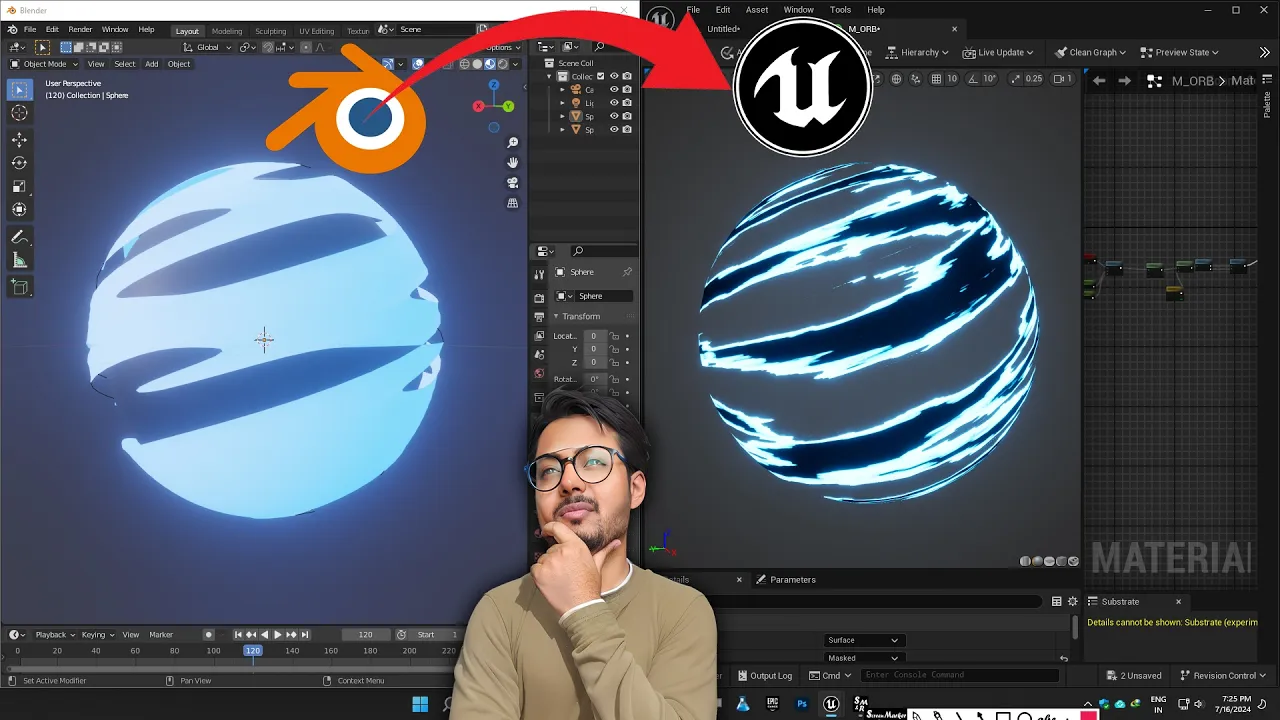1280x720 pixels.
Task: Open the Masked blend mode dropdown
Action: 864,658
